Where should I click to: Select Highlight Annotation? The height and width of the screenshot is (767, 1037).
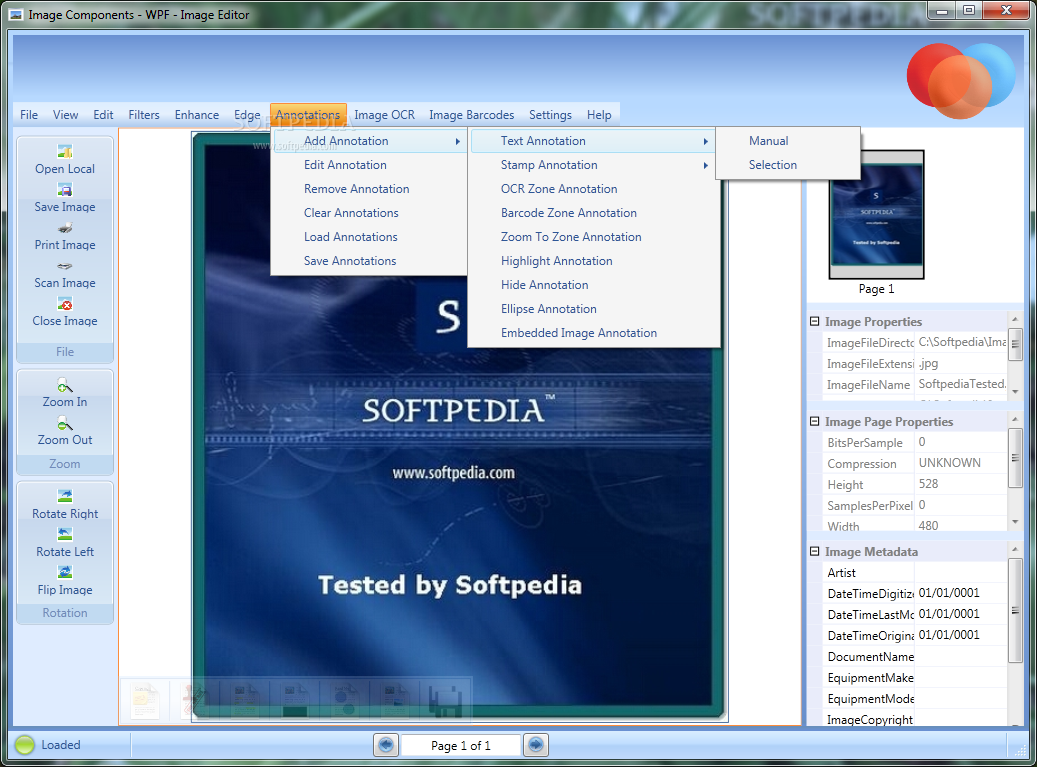coord(593,261)
